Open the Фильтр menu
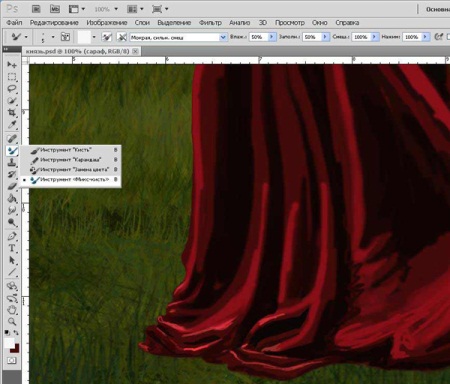This screenshot has width=450, height=384. [210, 23]
